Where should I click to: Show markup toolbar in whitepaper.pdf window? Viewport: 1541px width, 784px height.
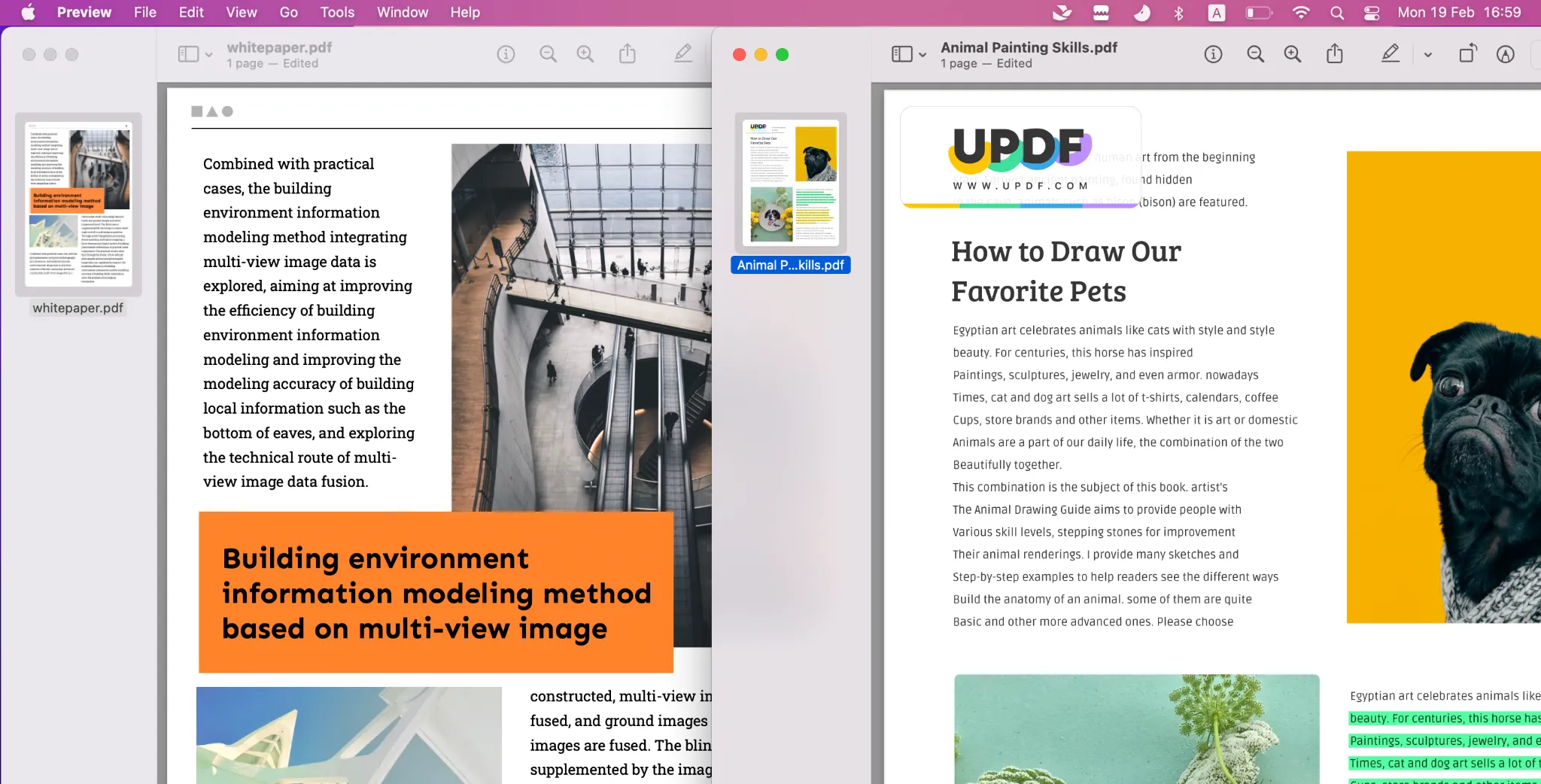[x=682, y=53]
